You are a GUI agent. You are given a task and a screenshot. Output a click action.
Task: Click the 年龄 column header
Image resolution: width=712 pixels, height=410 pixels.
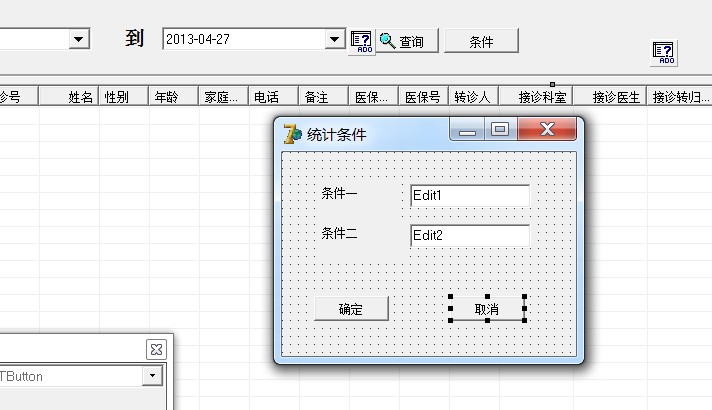pyautogui.click(x=173, y=97)
